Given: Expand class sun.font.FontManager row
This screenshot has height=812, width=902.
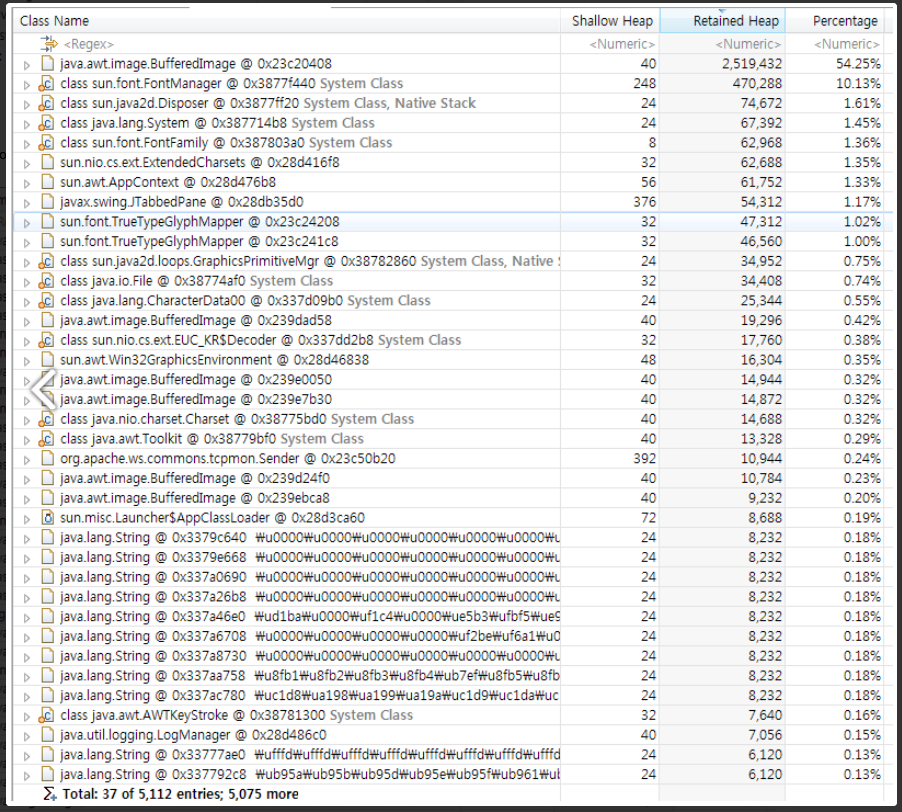Looking at the screenshot, I should (x=26, y=85).
